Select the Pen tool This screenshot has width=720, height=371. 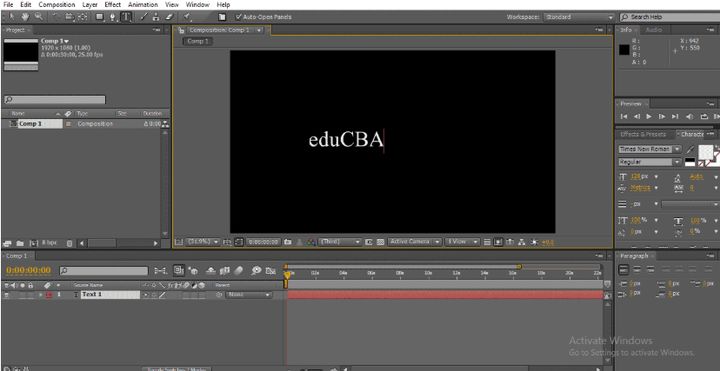pos(113,17)
